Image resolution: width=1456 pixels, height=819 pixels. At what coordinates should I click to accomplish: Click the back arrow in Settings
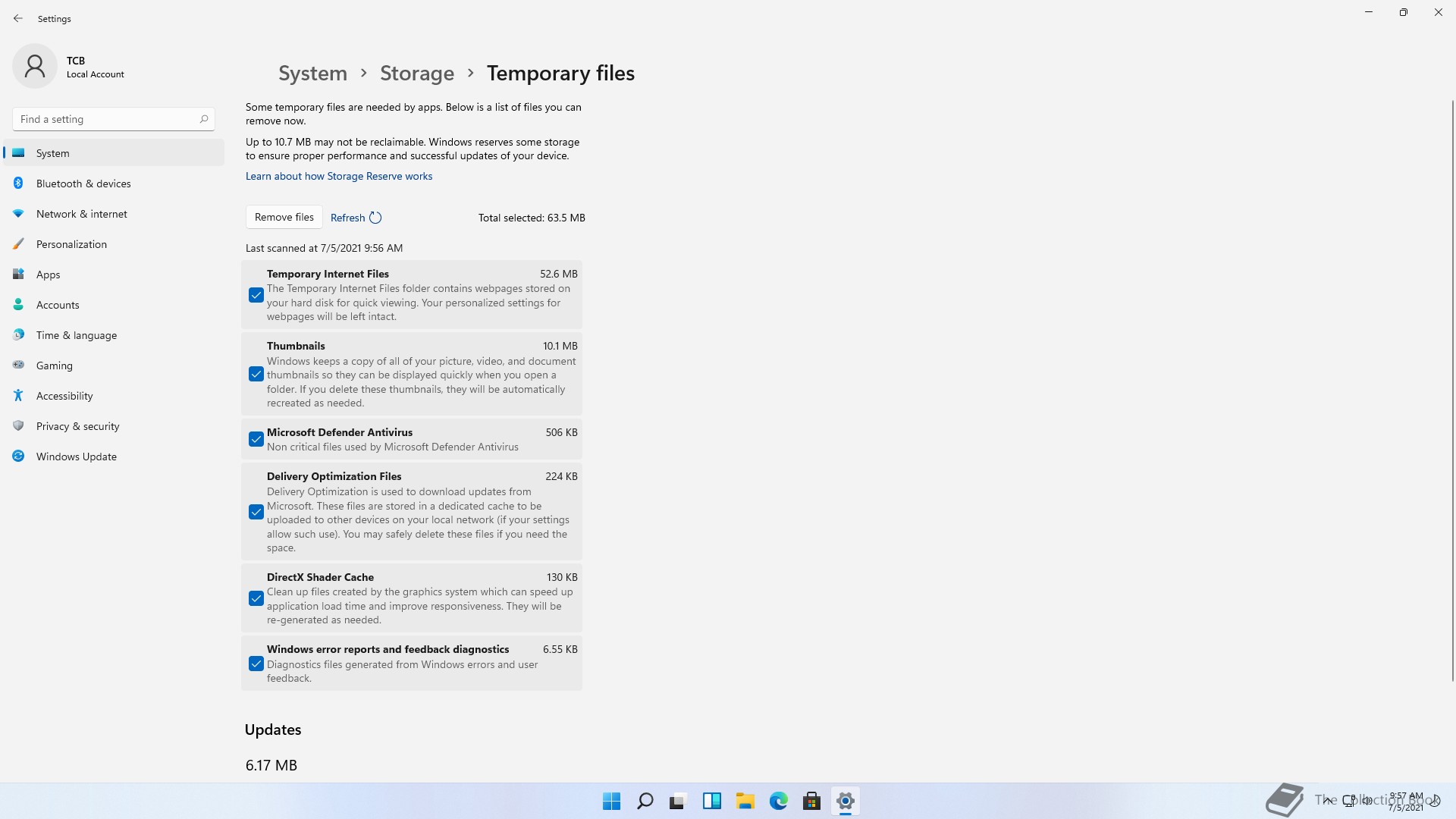18,18
